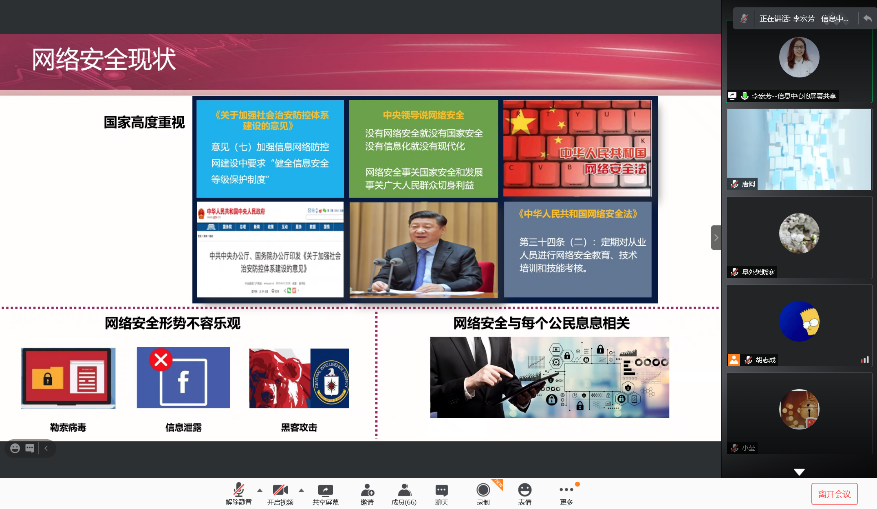
Task: Start recording with the record icon
Action: click(x=483, y=490)
